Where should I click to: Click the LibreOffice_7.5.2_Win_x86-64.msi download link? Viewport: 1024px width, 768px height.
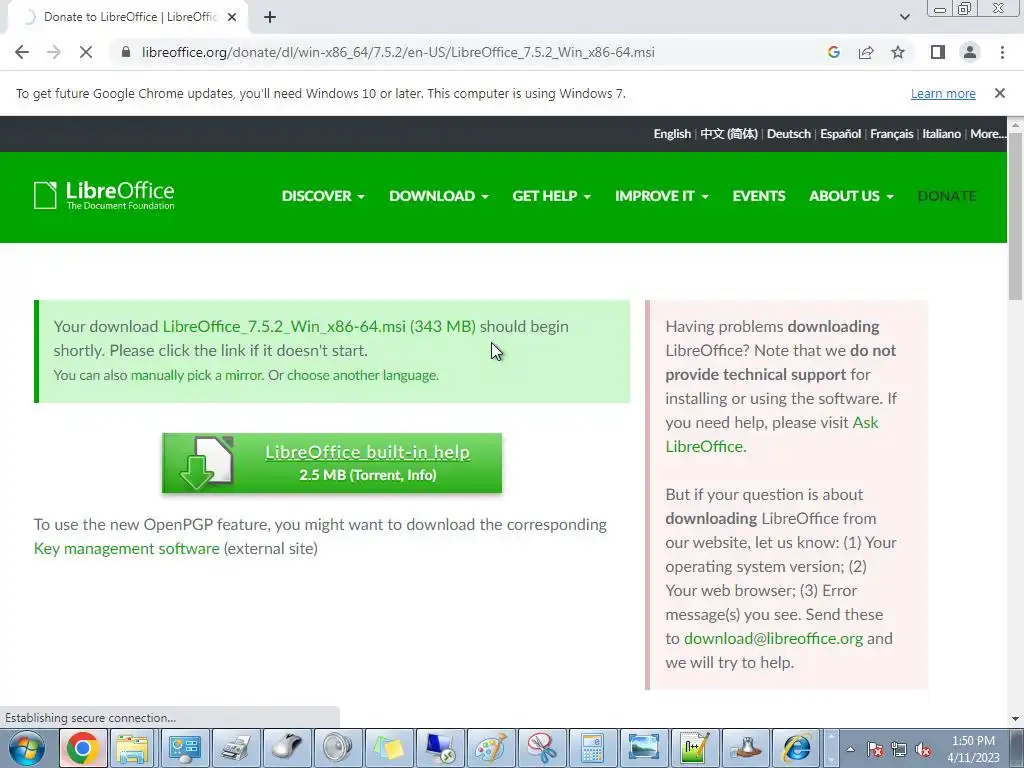[319, 327]
